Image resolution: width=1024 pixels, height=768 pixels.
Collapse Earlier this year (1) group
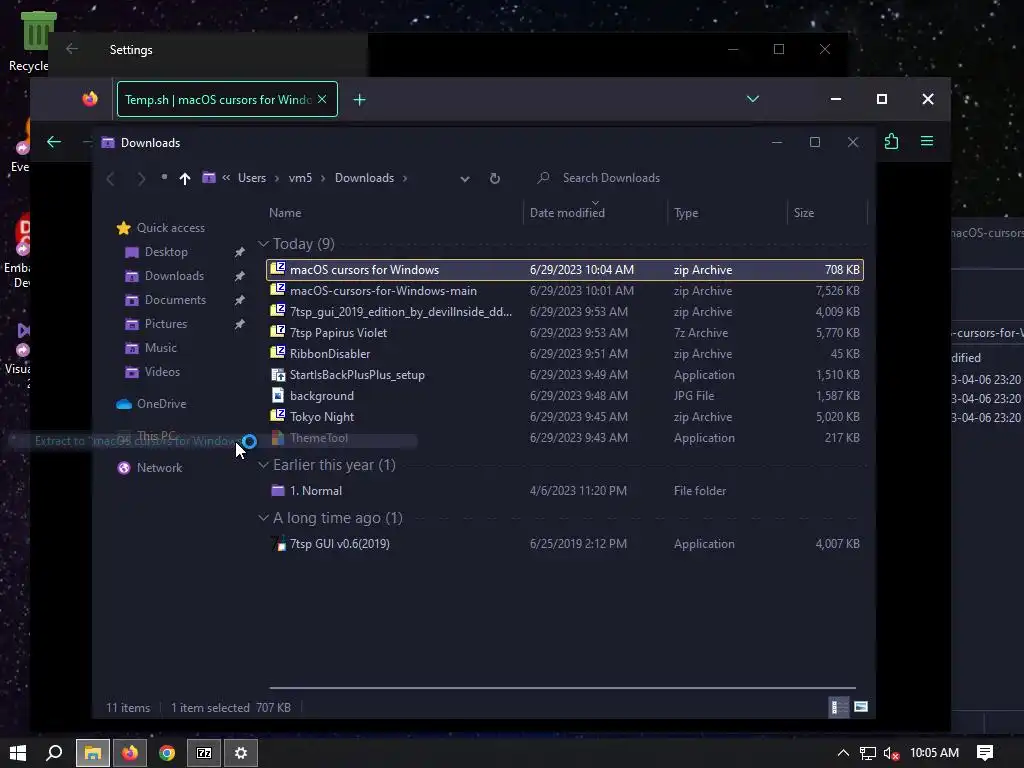[x=263, y=464]
